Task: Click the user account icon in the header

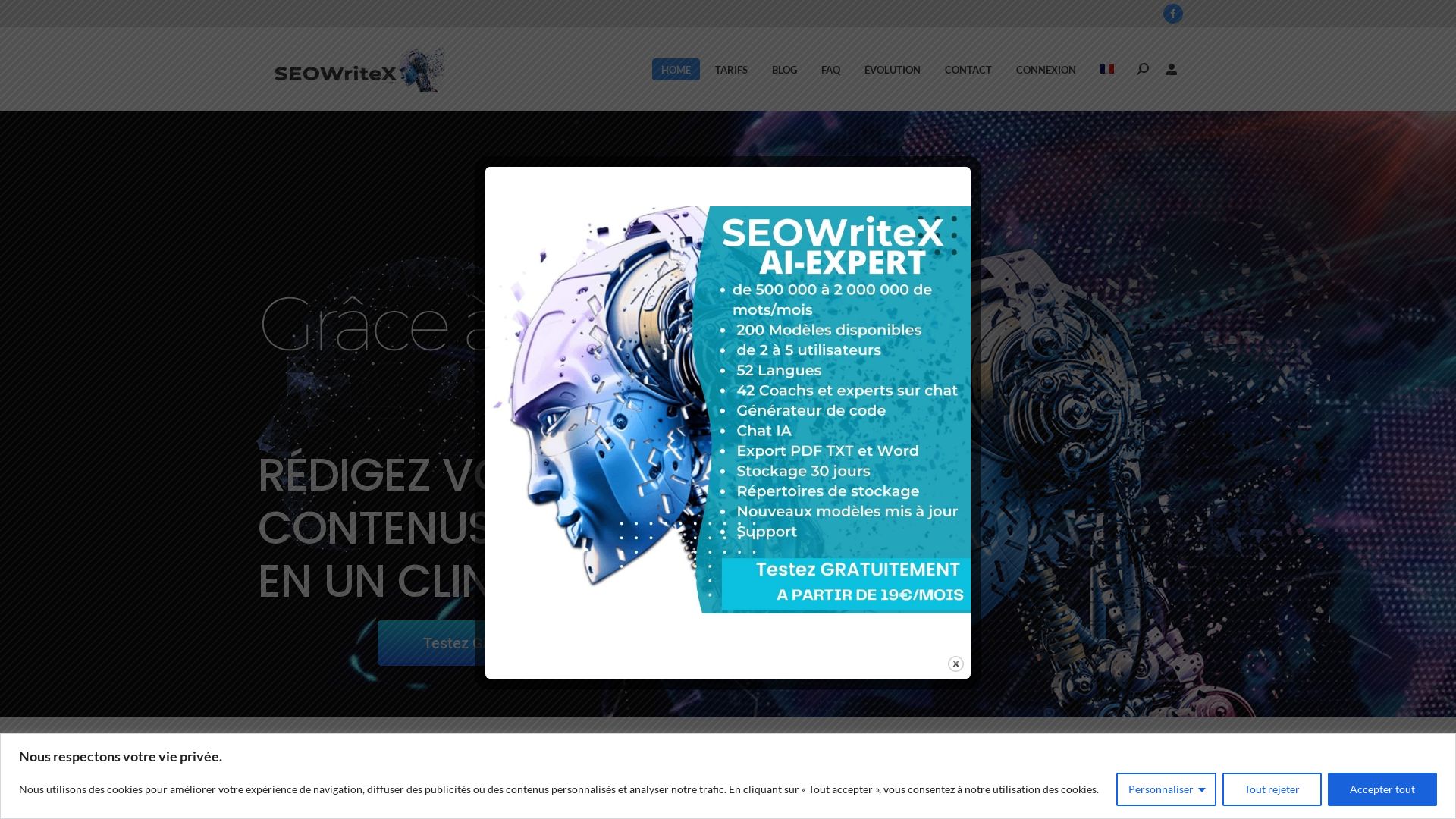Action: [1172, 69]
